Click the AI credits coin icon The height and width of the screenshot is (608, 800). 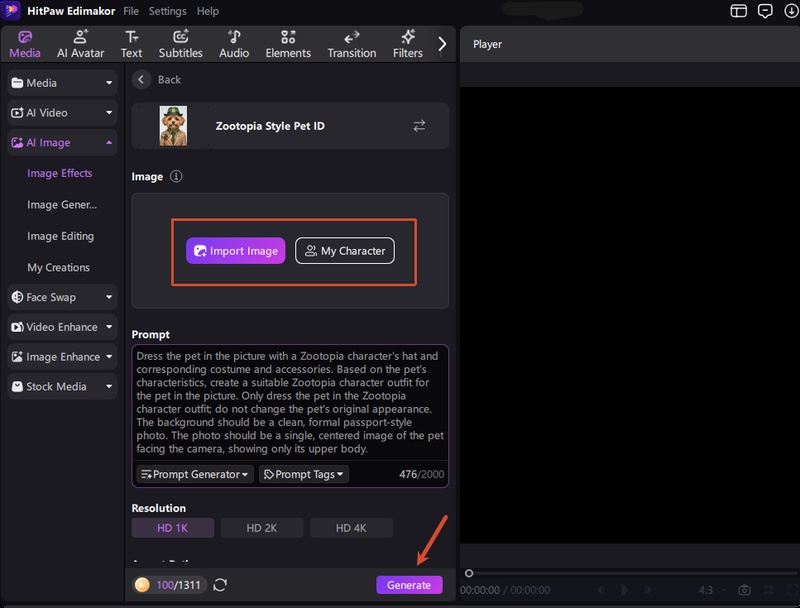(142, 585)
